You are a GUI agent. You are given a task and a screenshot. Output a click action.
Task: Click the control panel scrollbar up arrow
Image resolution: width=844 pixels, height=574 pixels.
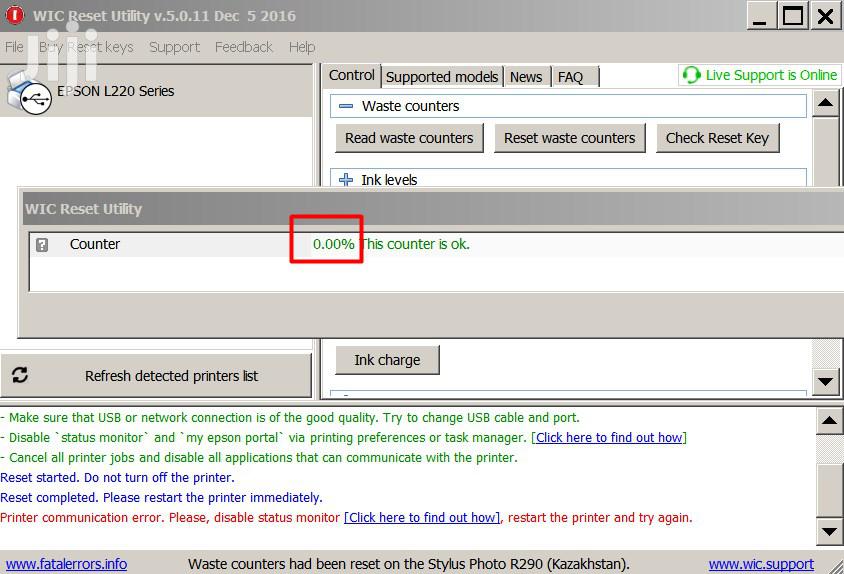pyautogui.click(x=826, y=103)
